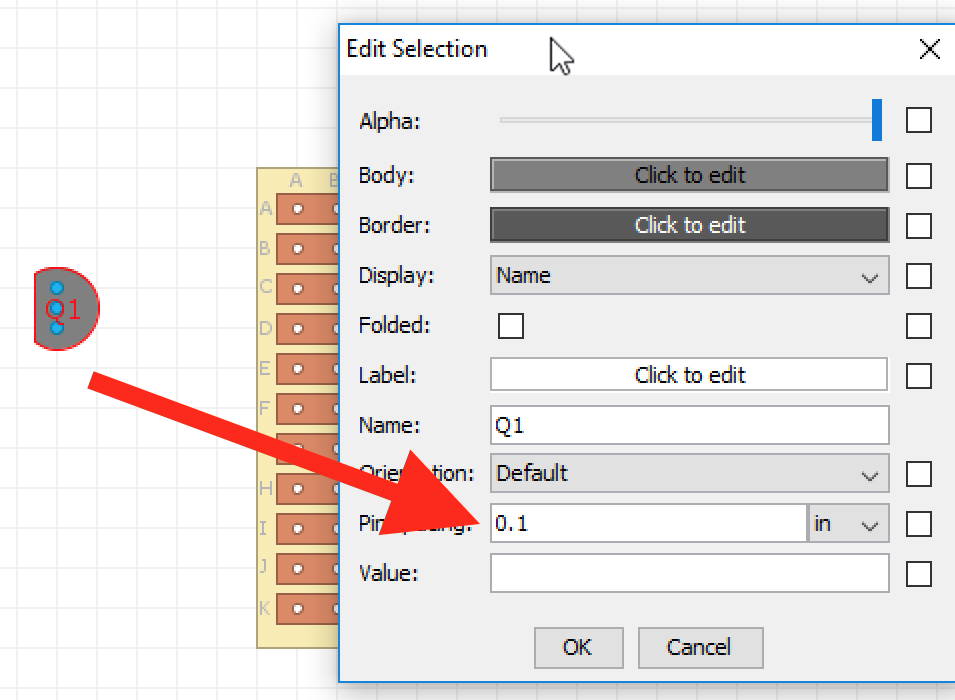Click the top blue pin of Q1
955x700 pixels.
[57, 288]
